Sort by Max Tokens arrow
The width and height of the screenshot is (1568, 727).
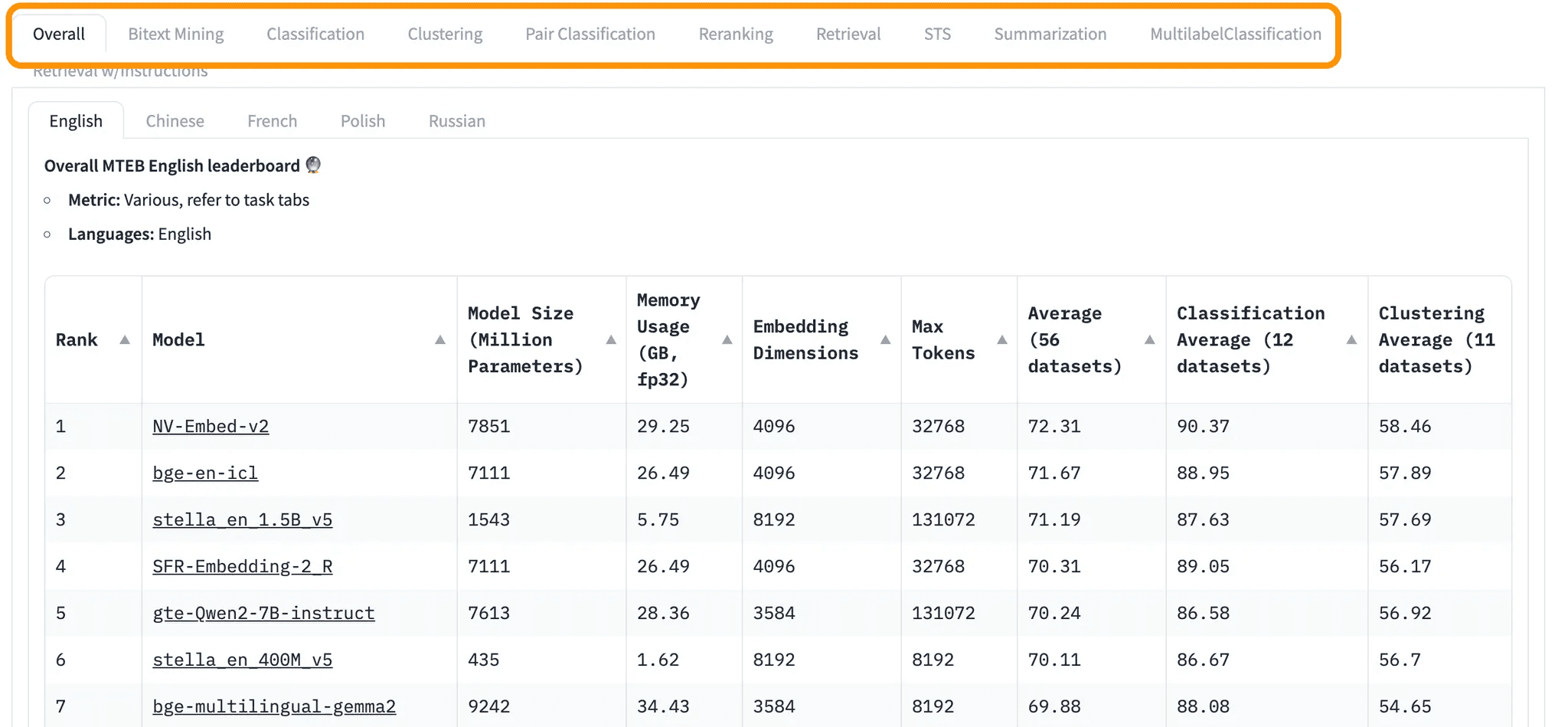pyautogui.click(x=1002, y=340)
